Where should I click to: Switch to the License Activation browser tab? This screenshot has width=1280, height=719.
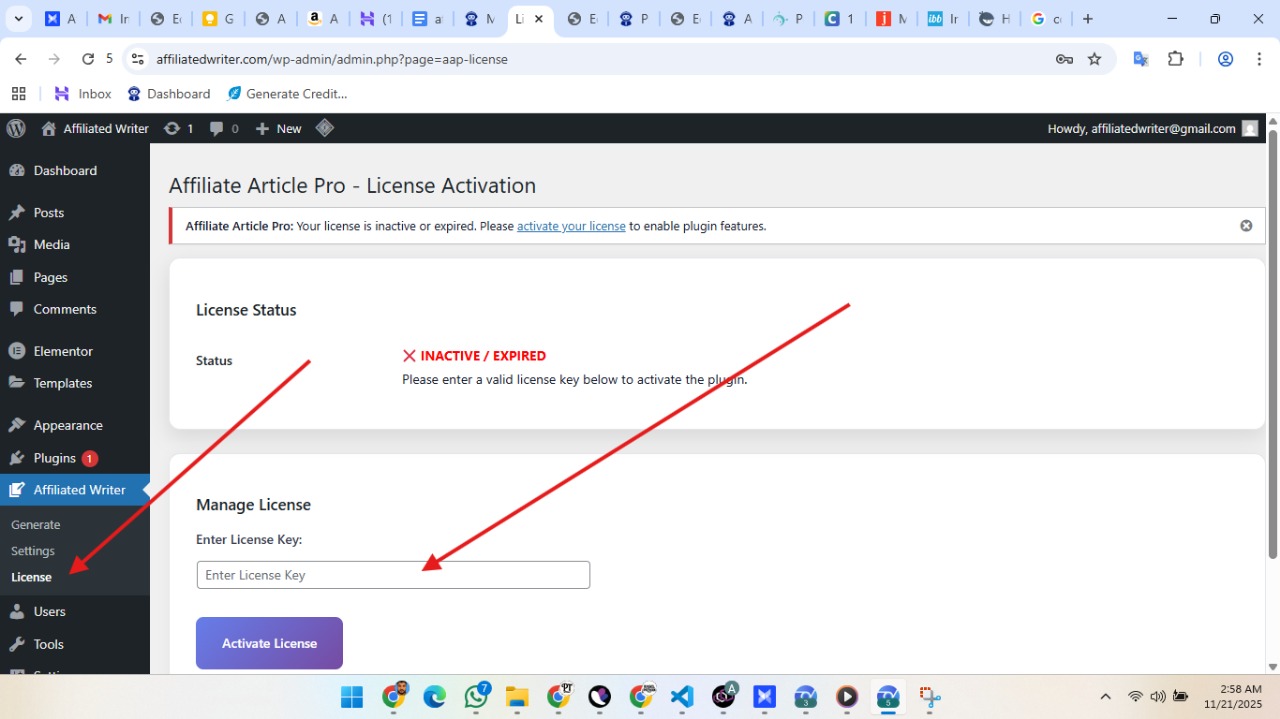tap(522, 18)
